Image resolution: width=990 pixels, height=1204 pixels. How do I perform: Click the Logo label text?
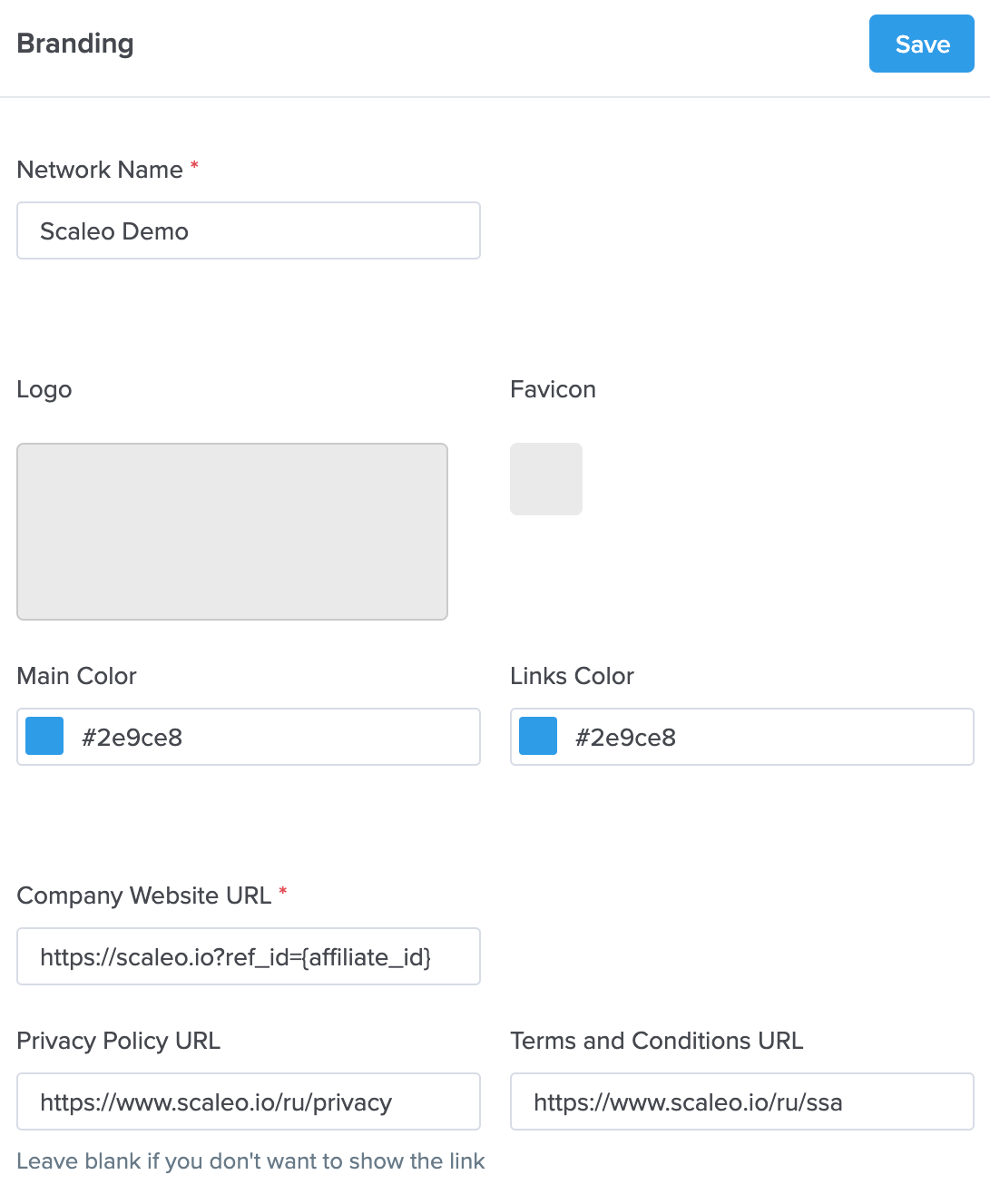click(x=44, y=389)
